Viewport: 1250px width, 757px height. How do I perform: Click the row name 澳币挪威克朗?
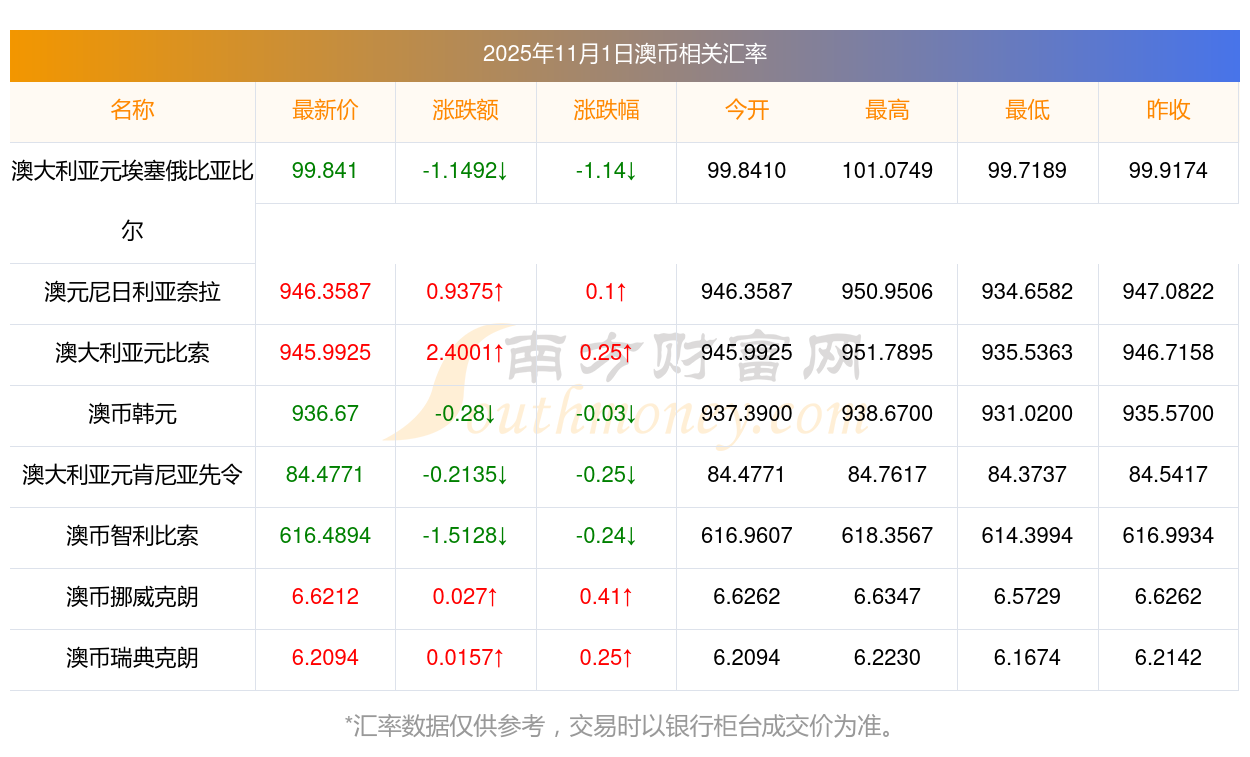pos(132,597)
